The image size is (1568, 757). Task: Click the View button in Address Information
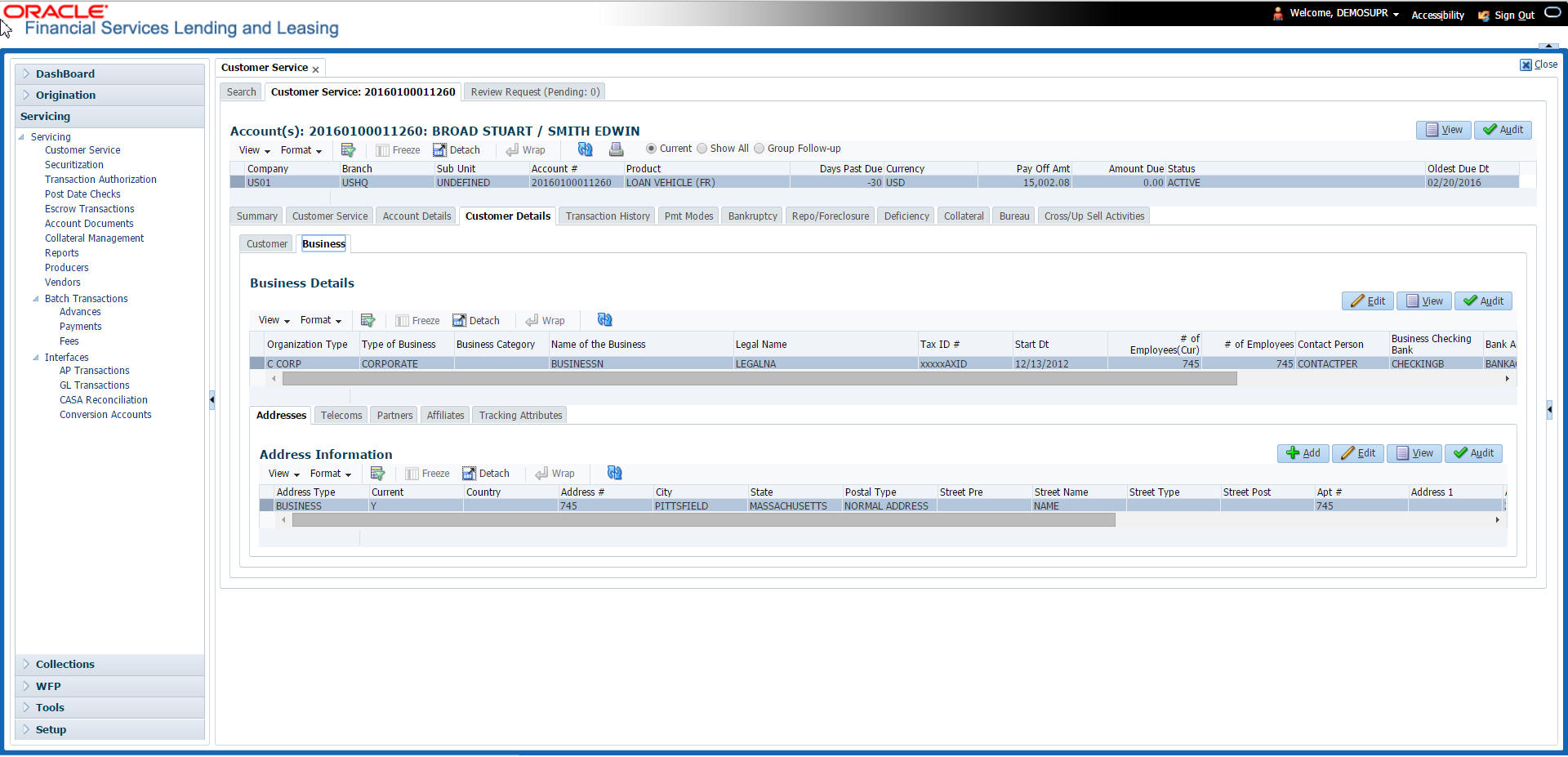[1414, 453]
